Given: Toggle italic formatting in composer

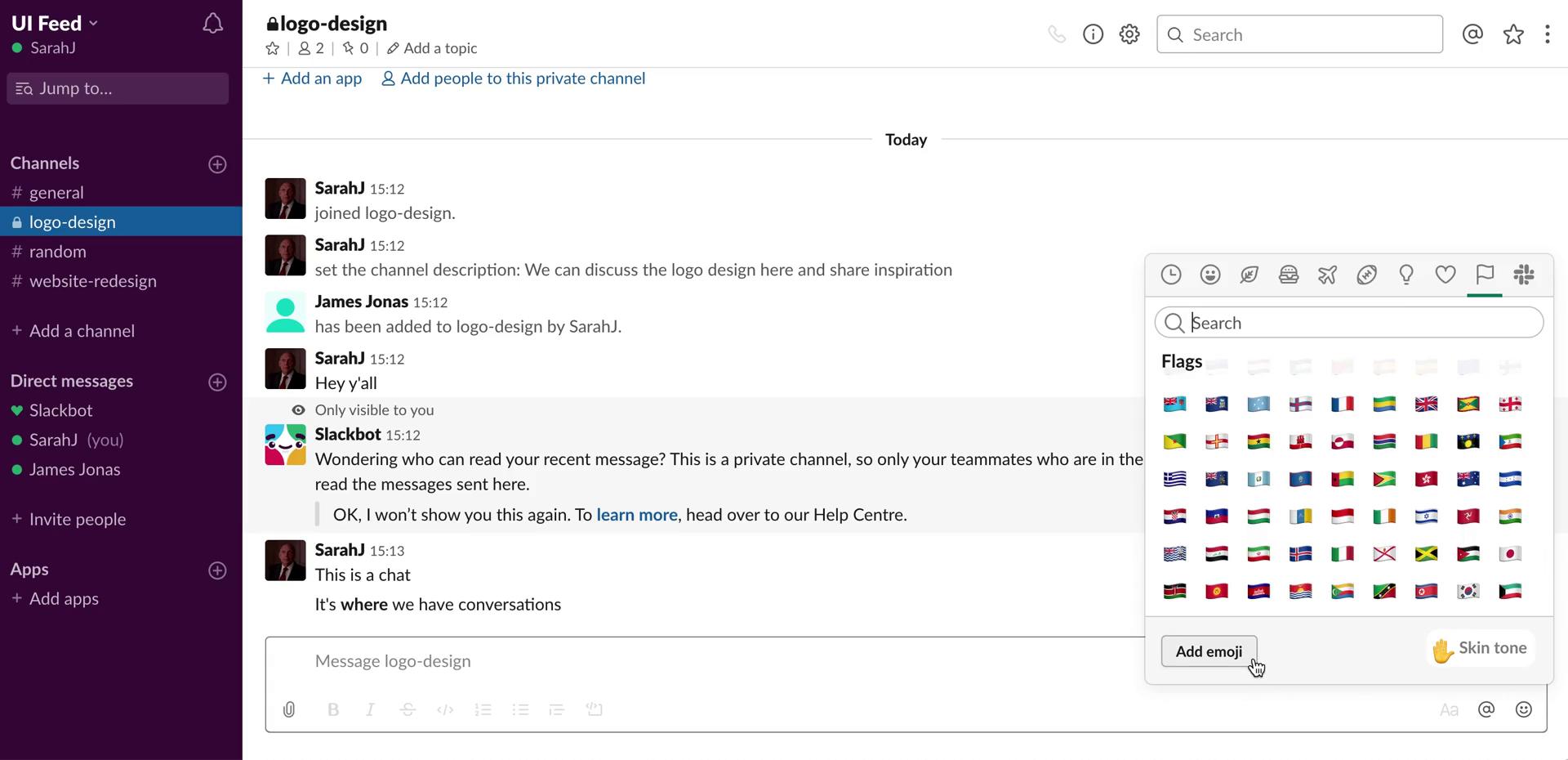Looking at the screenshot, I should 370,709.
